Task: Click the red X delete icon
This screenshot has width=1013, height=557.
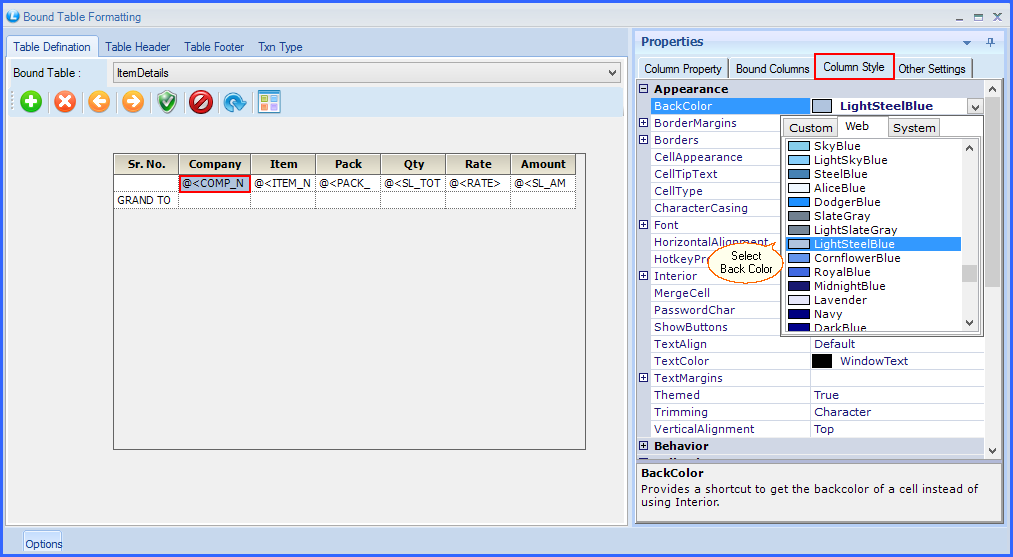Action: point(65,102)
